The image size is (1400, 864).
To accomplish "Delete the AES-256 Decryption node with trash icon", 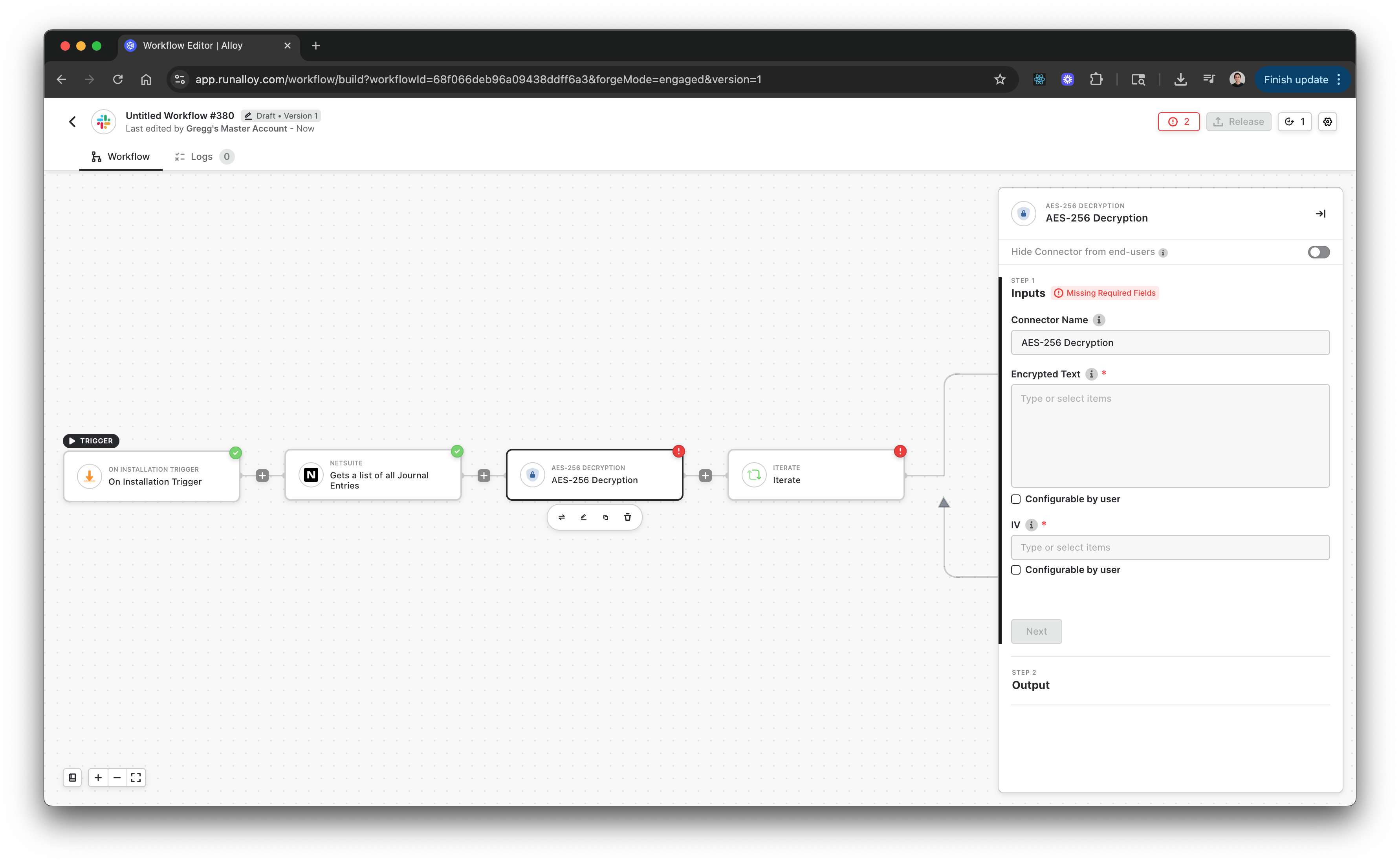I will (627, 517).
